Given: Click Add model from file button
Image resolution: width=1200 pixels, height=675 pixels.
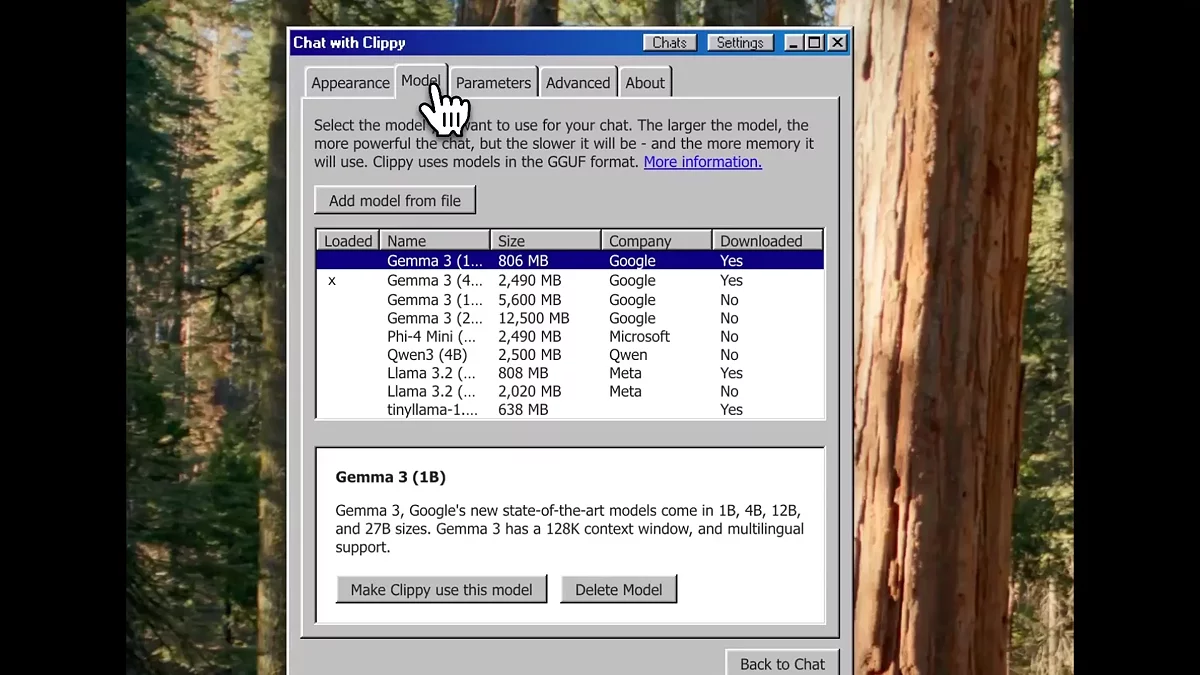Looking at the screenshot, I should [x=395, y=200].
